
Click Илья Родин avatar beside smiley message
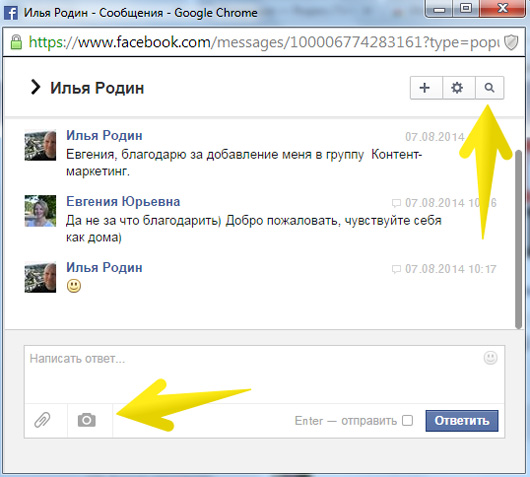[40, 277]
